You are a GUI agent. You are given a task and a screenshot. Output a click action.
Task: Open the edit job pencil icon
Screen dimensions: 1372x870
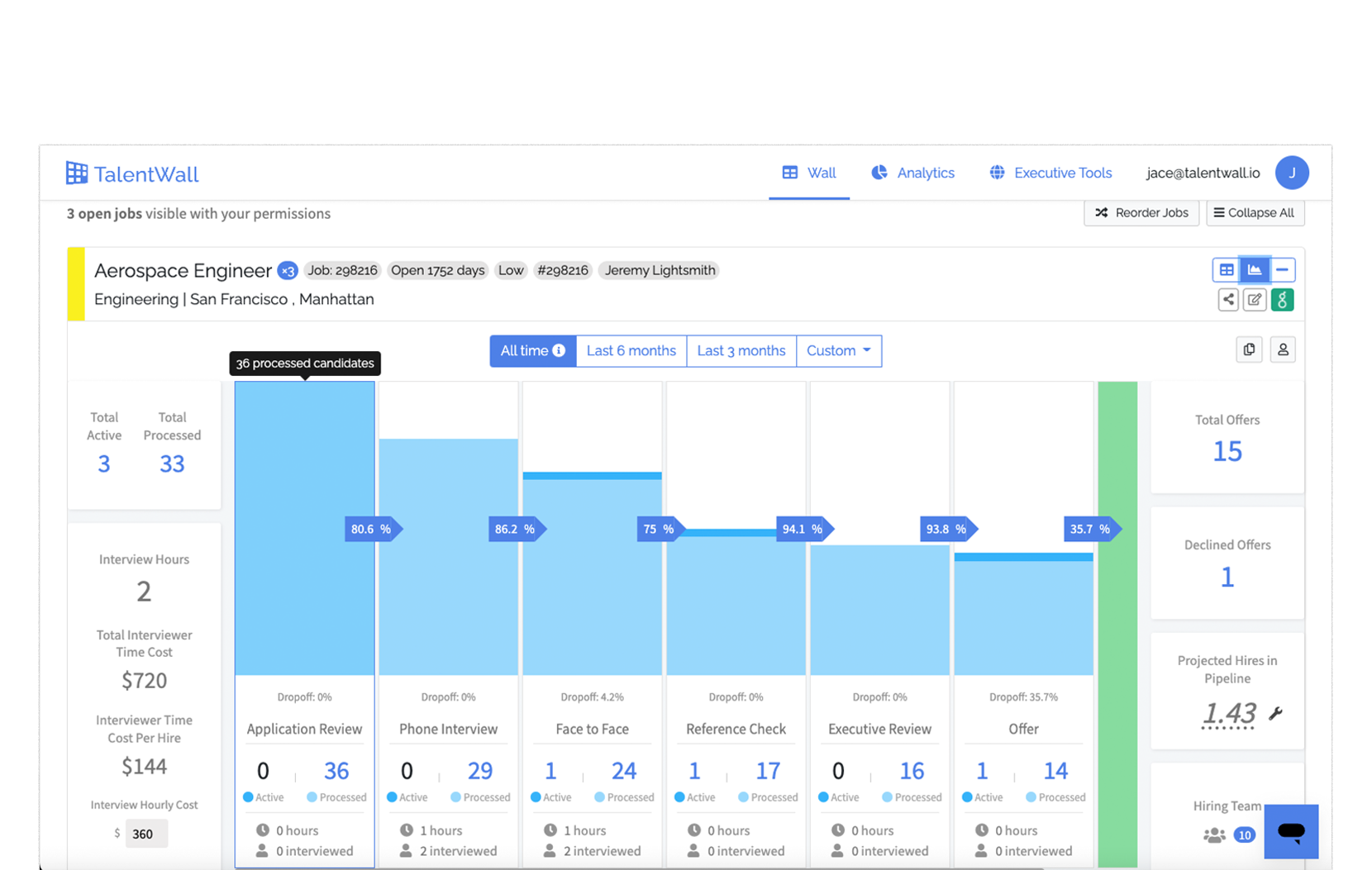(x=1255, y=300)
